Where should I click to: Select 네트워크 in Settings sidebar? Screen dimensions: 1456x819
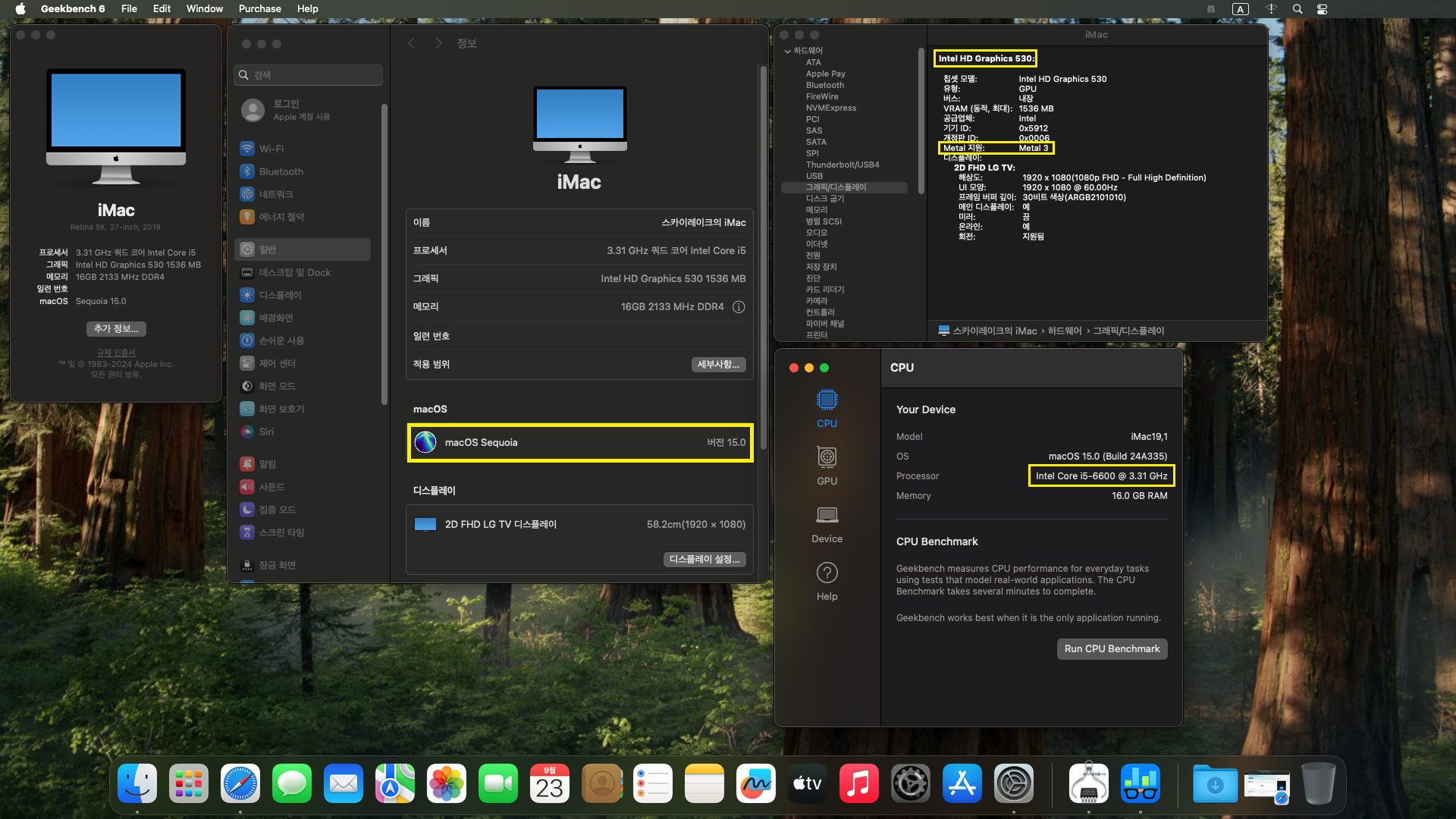point(303,194)
